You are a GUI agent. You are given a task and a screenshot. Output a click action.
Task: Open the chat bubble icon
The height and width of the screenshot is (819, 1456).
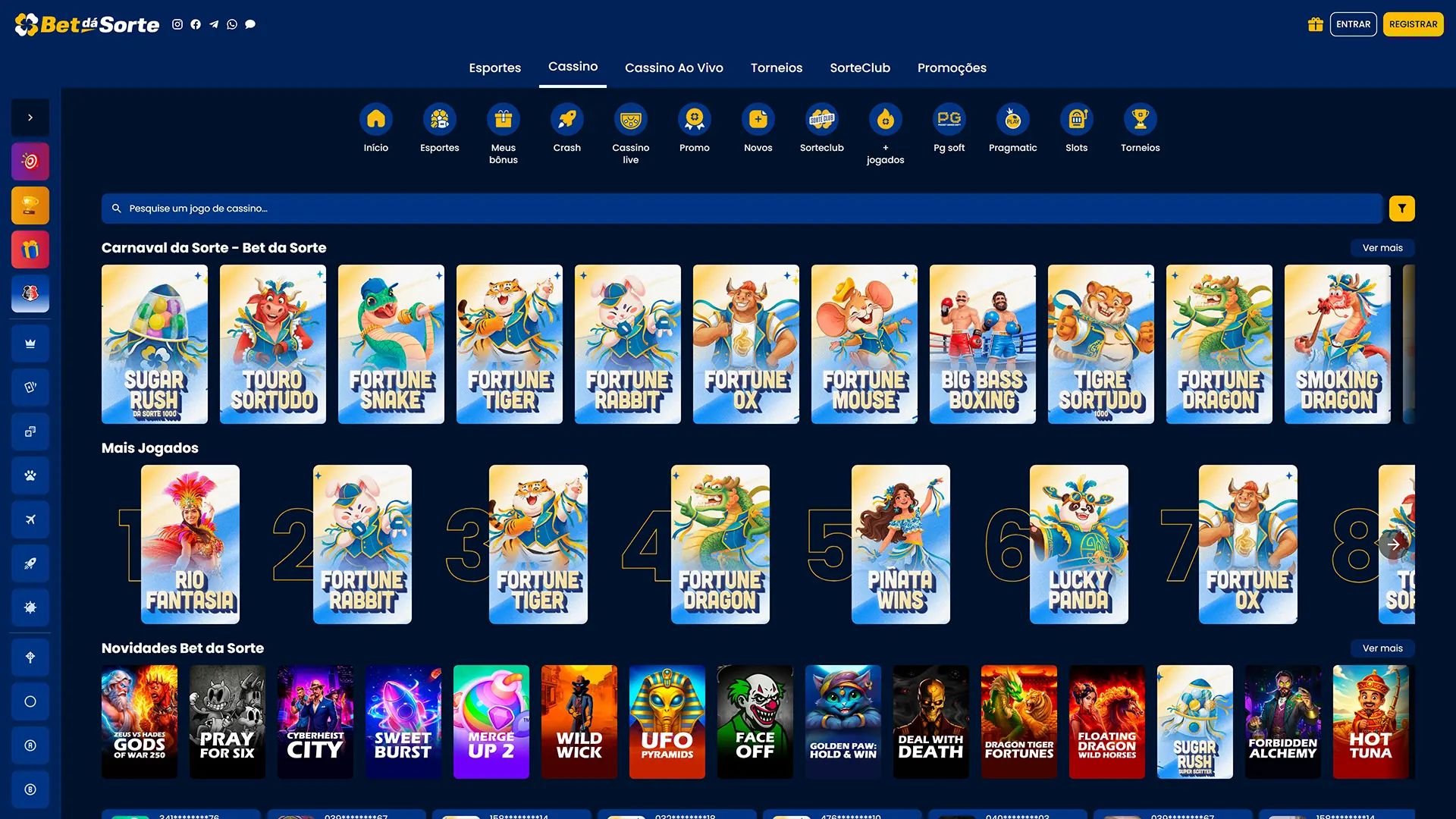[x=250, y=24]
